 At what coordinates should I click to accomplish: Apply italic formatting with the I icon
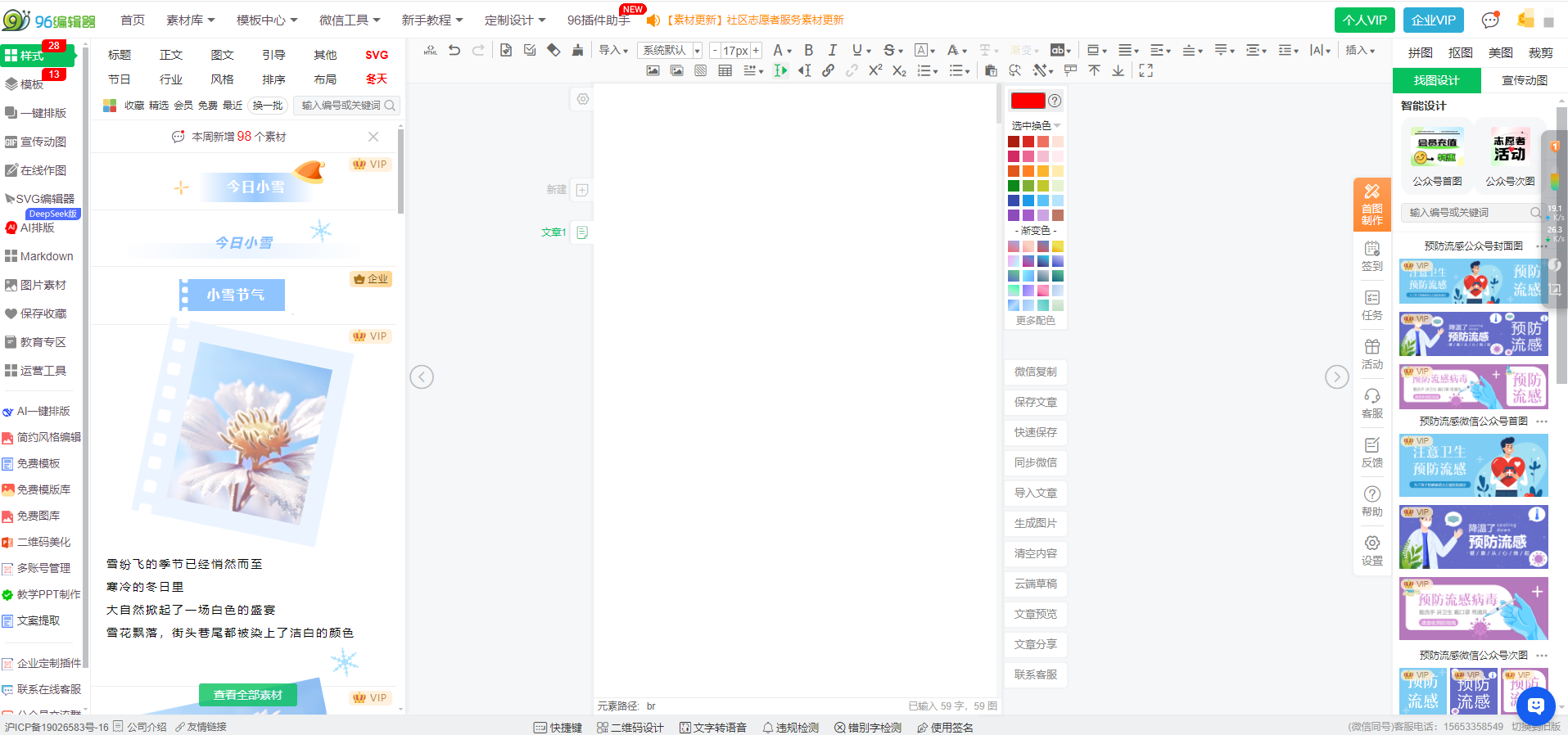832,51
